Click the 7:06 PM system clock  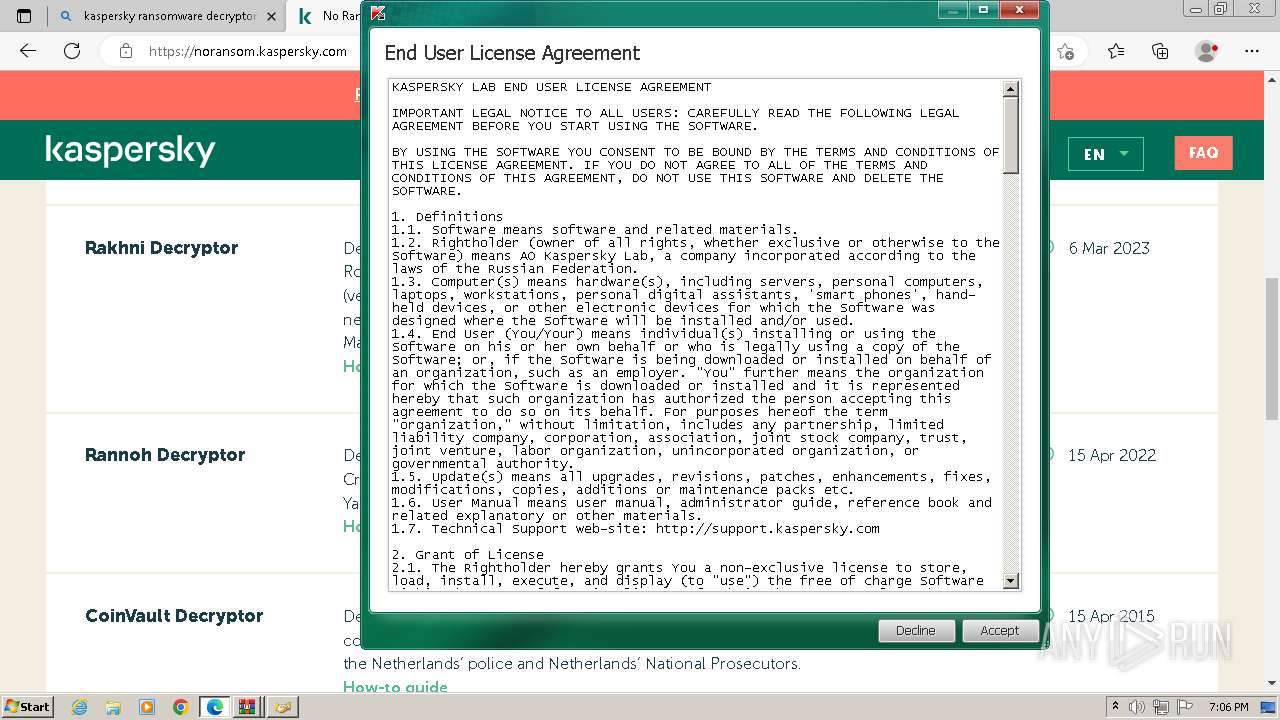pos(1228,707)
